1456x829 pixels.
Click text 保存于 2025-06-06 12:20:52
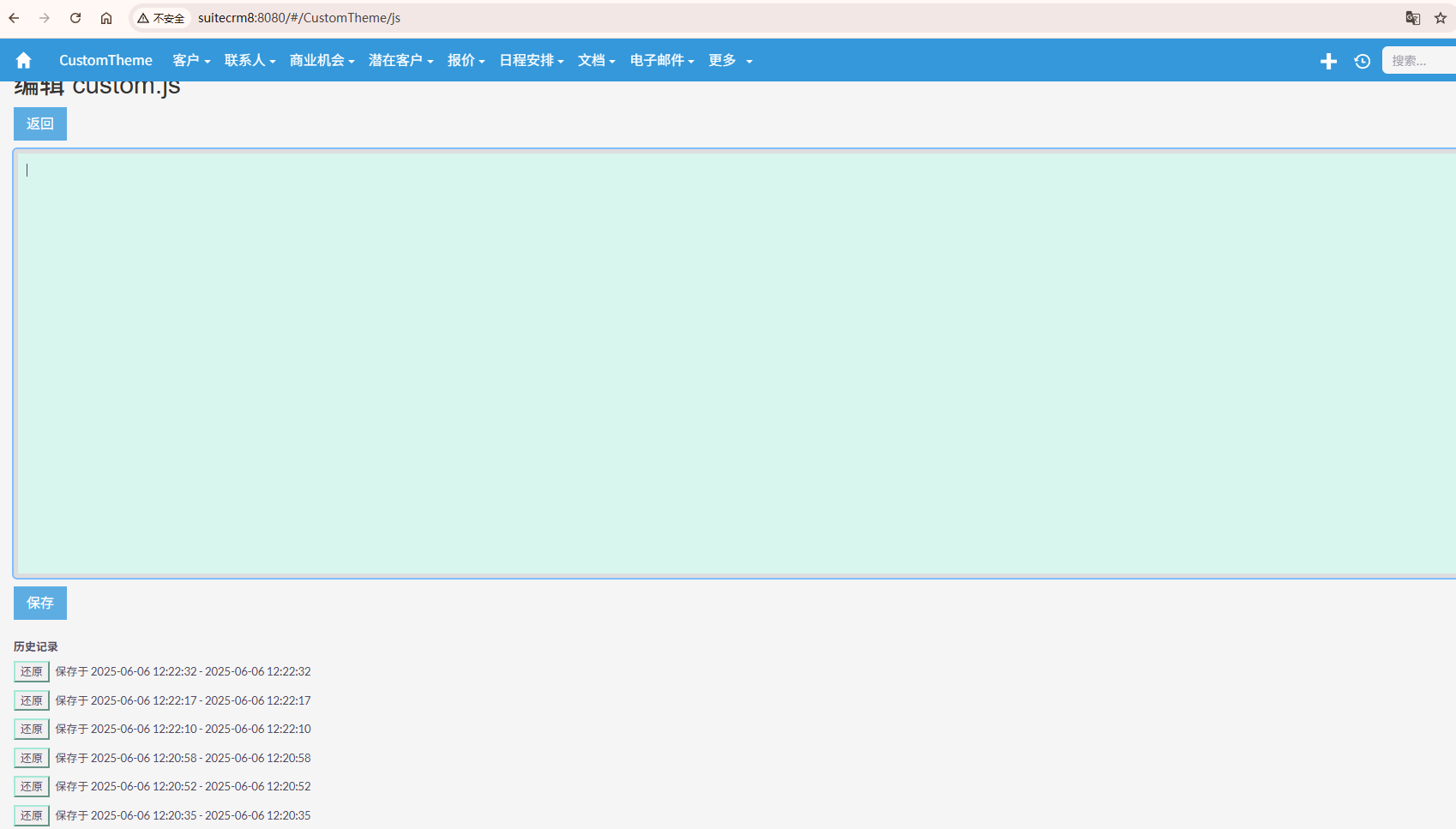click(x=126, y=786)
